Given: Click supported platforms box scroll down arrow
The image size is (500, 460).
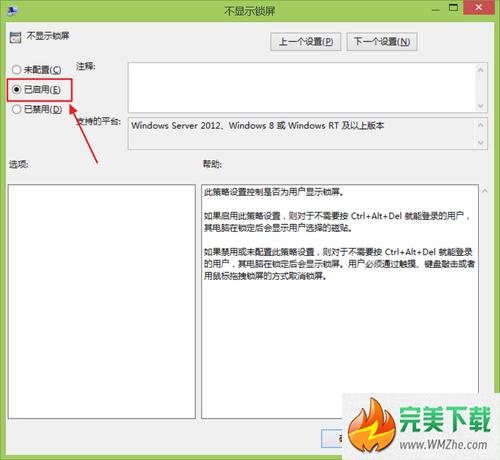Looking at the screenshot, I should [x=480, y=143].
